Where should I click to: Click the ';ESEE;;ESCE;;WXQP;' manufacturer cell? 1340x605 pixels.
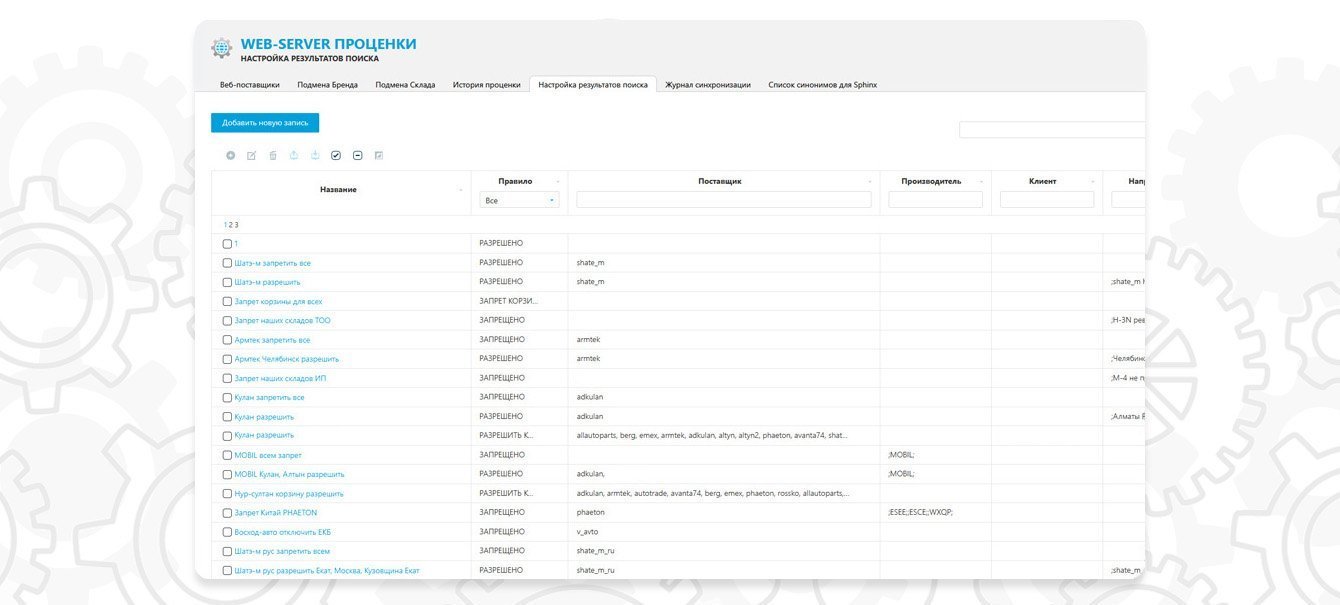click(x=936, y=513)
